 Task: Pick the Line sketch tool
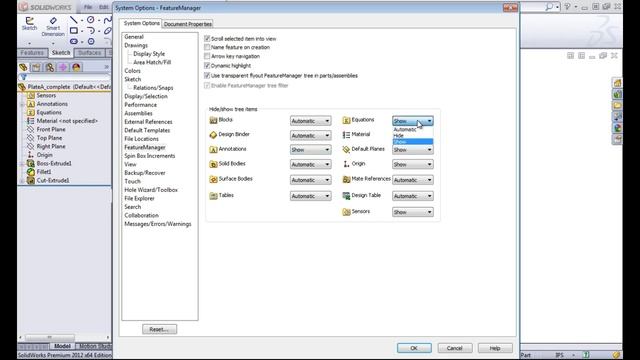[x=73, y=19]
